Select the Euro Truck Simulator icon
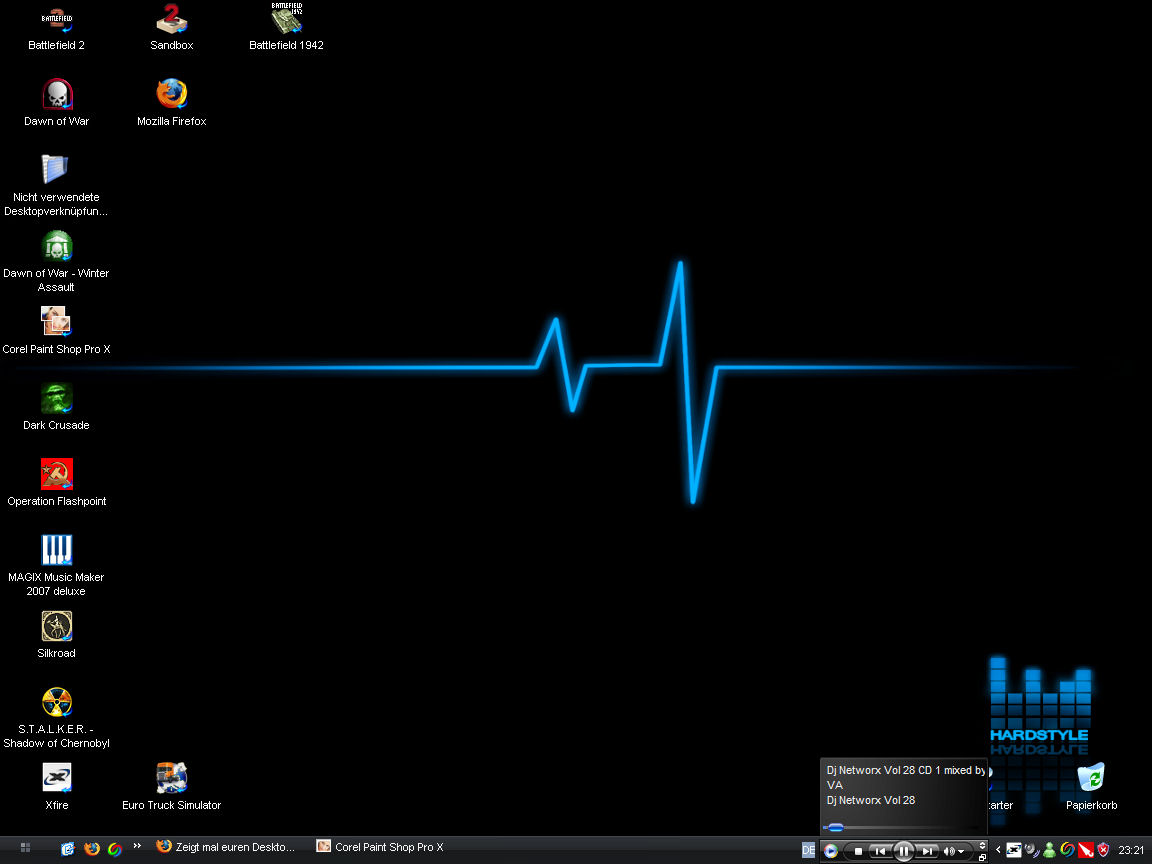Screen dimensions: 1152x864 (171, 787)
